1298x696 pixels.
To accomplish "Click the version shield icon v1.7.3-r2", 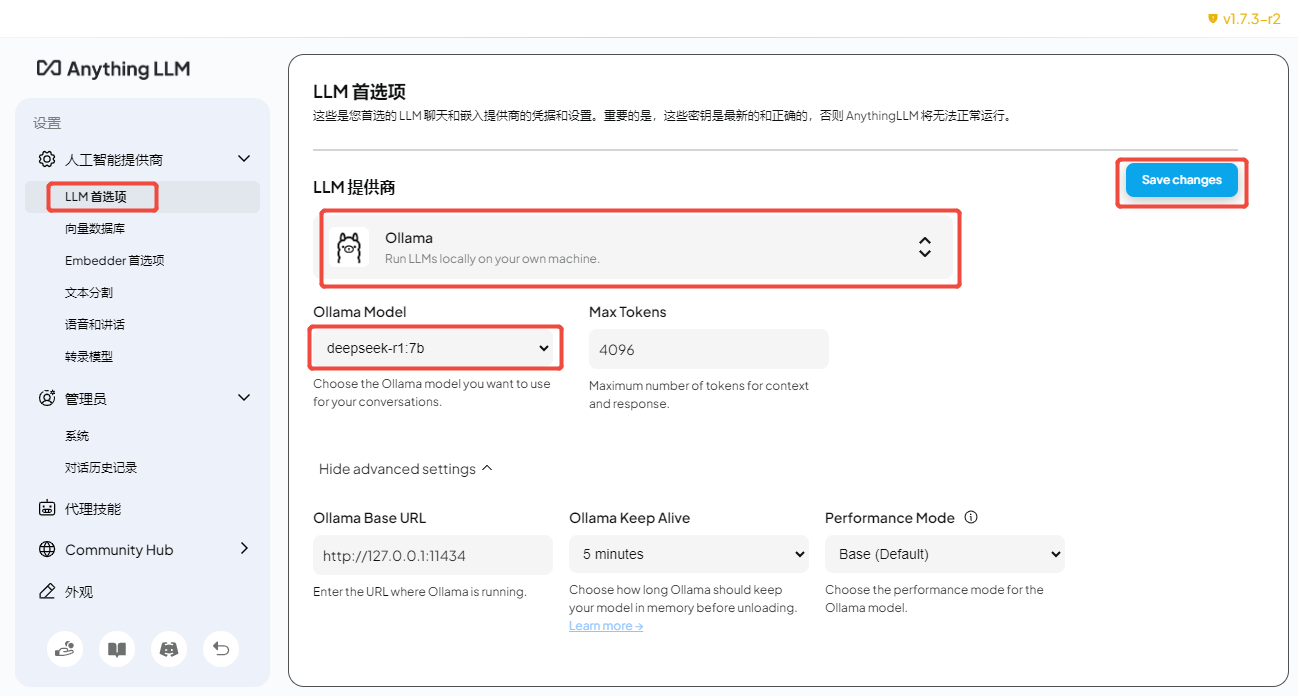I will tap(1213, 19).
